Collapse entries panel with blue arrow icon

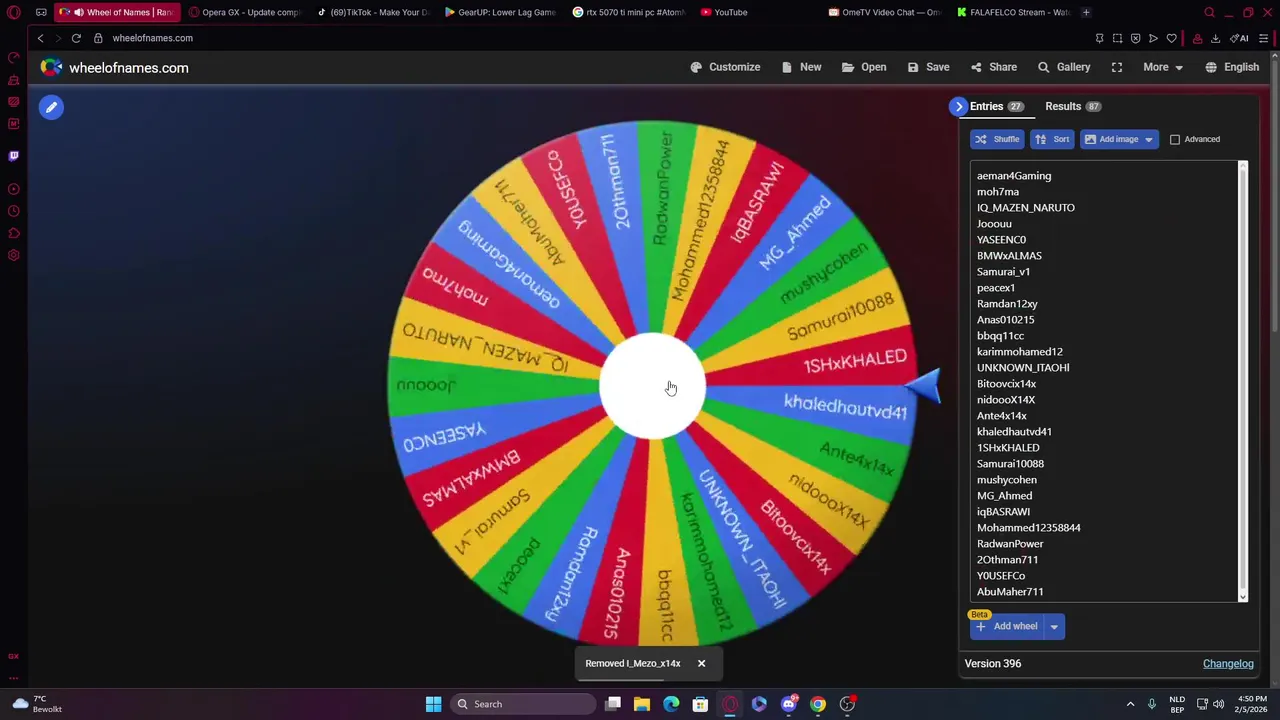tap(959, 106)
